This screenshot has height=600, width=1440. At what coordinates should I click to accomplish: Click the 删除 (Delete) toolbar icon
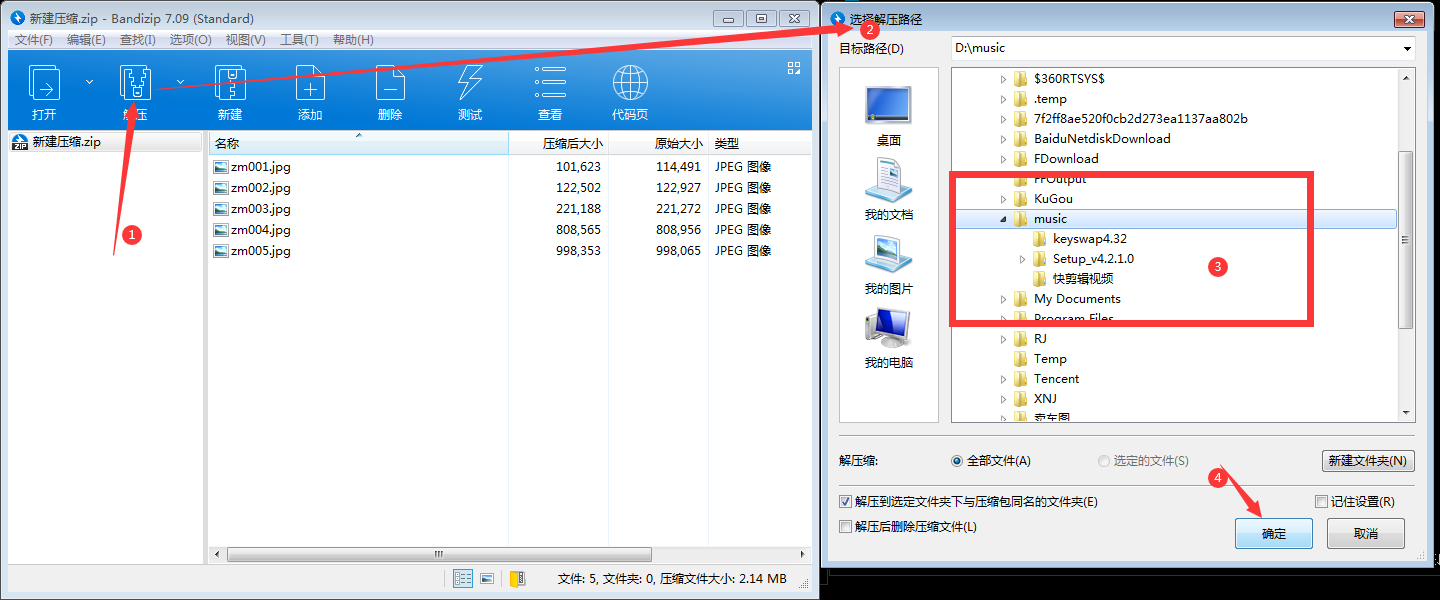[390, 82]
